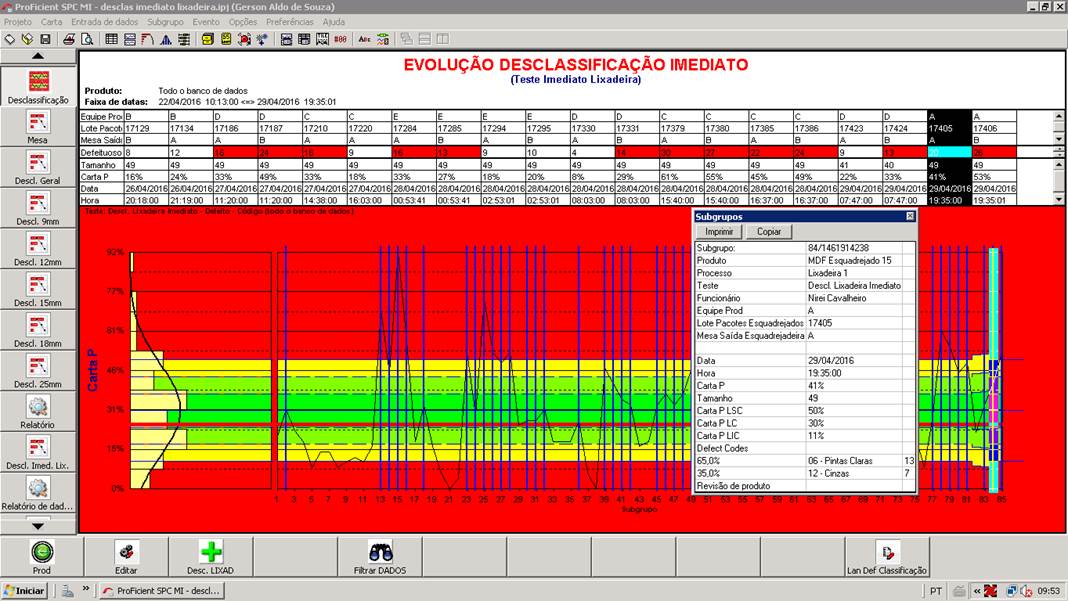Image resolution: width=1068 pixels, height=601 pixels.
Task: Click the blue histogram distribution toolbar icon
Action: click(x=166, y=40)
